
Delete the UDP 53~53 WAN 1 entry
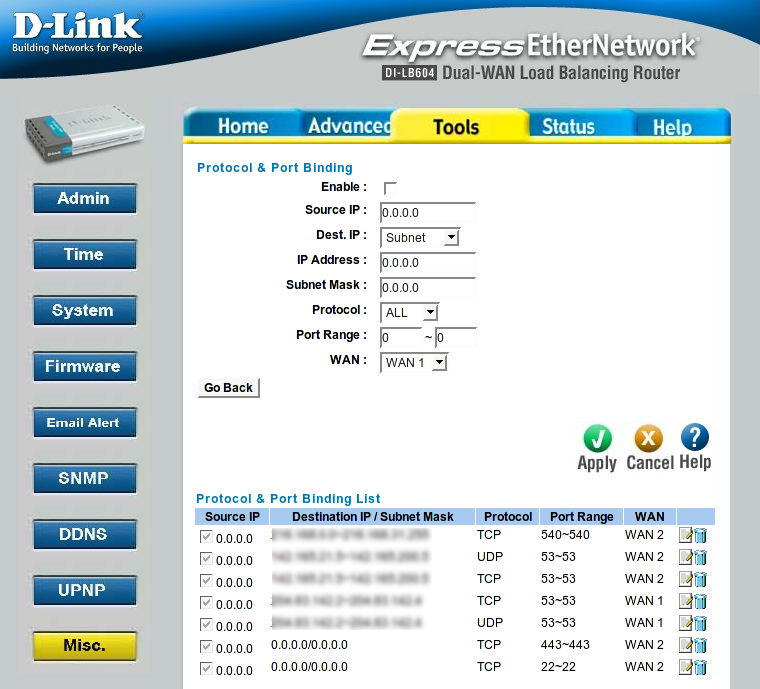click(700, 623)
